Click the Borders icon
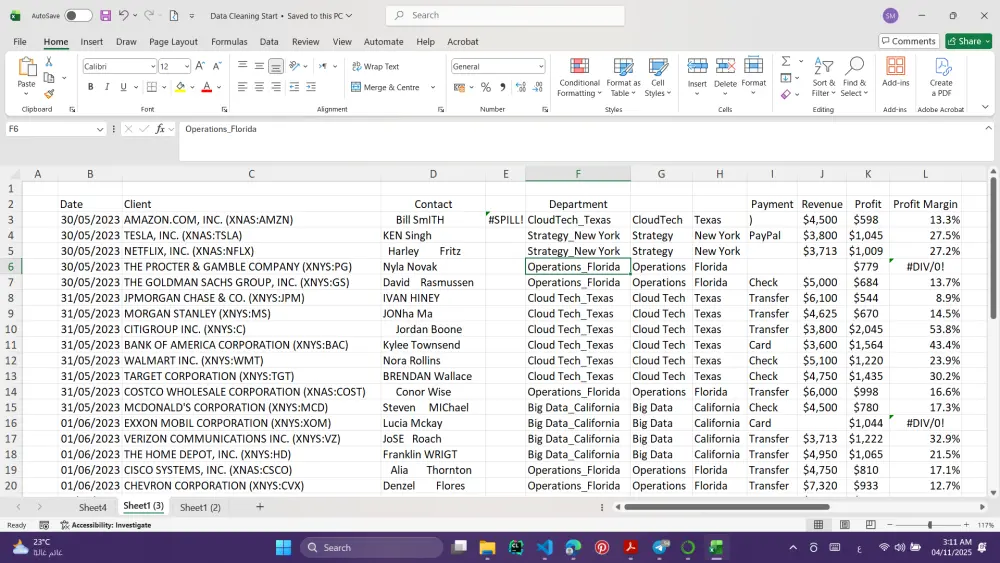Viewport: 1000px width, 563px height. coord(152,87)
